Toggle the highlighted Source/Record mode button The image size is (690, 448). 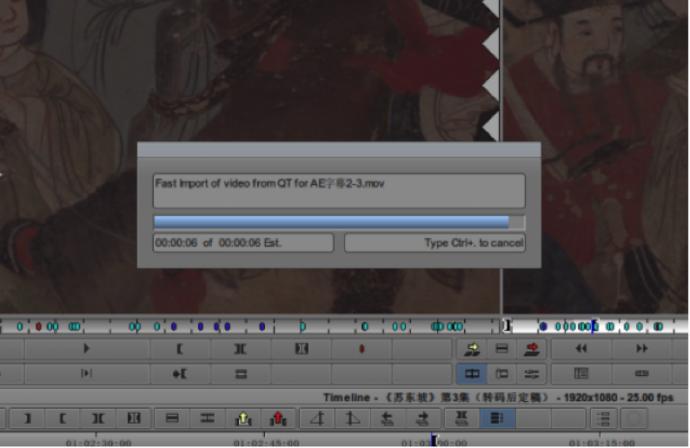tap(472, 374)
